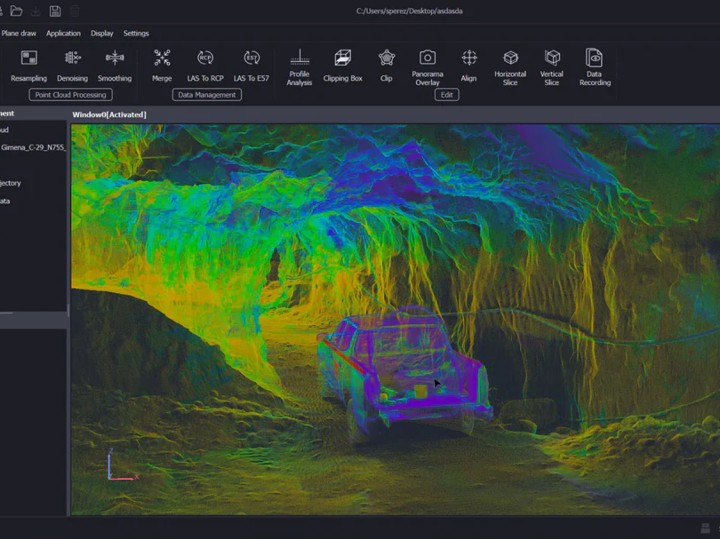Click the delete trash icon in title bar
This screenshot has height=540, width=720.
click(x=74, y=11)
